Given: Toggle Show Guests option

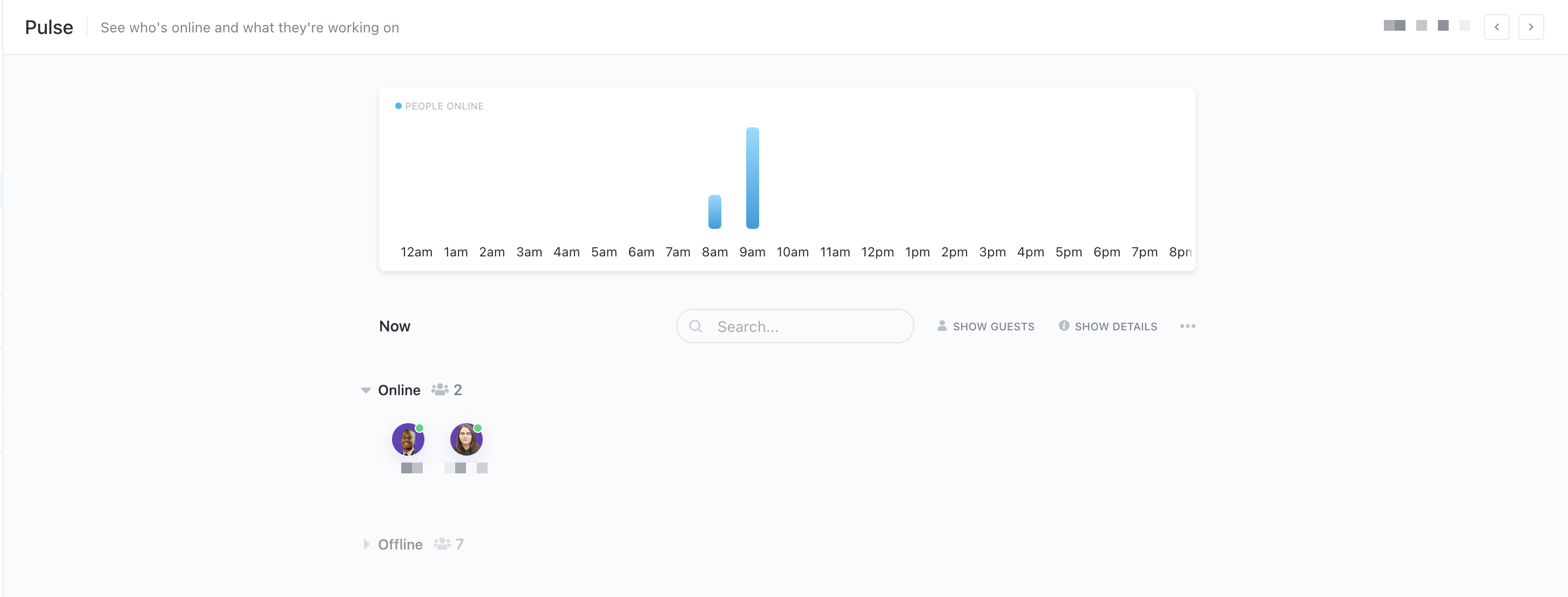Looking at the screenshot, I should 993,326.
